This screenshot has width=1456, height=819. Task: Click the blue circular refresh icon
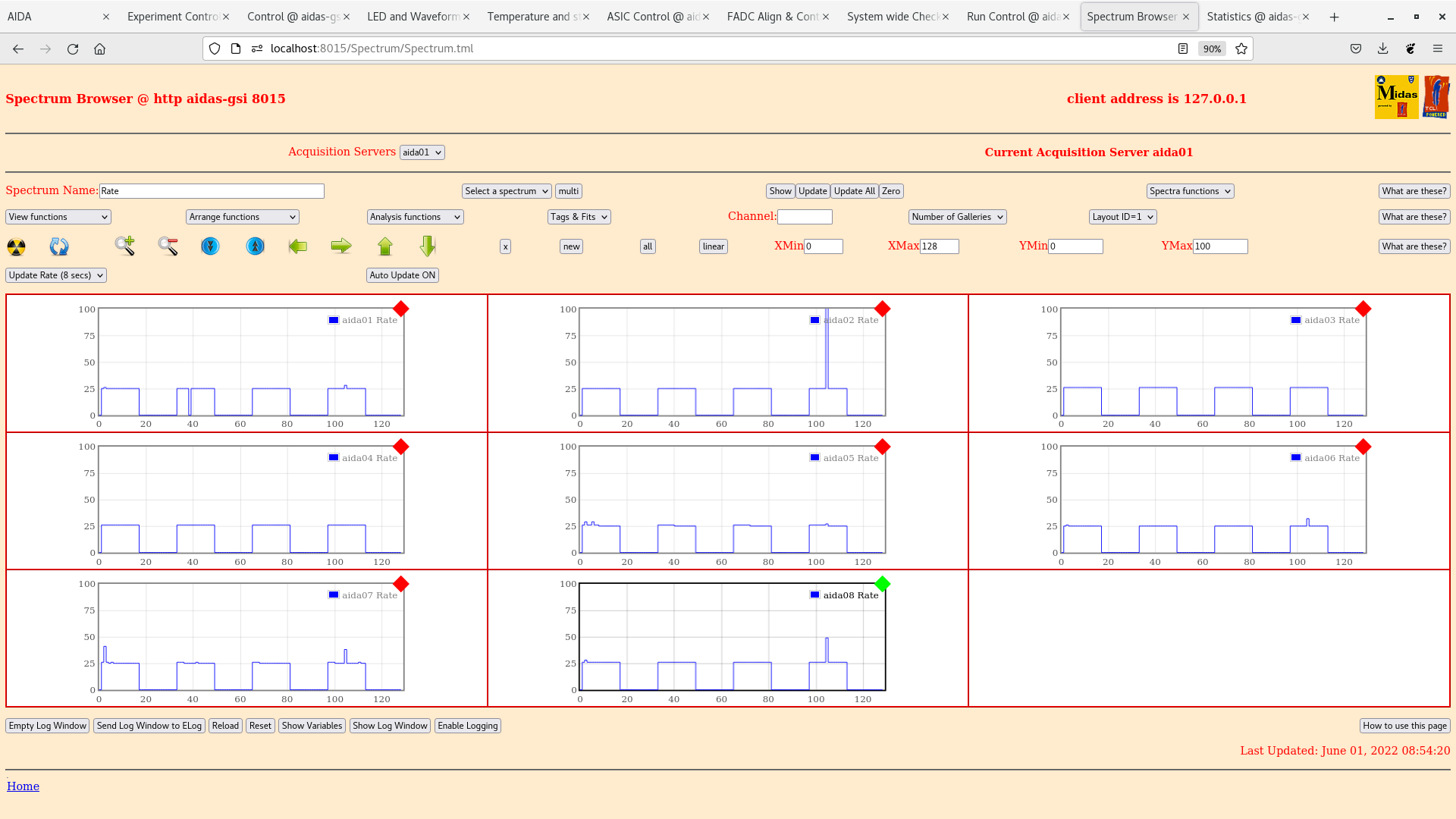pos(59,246)
